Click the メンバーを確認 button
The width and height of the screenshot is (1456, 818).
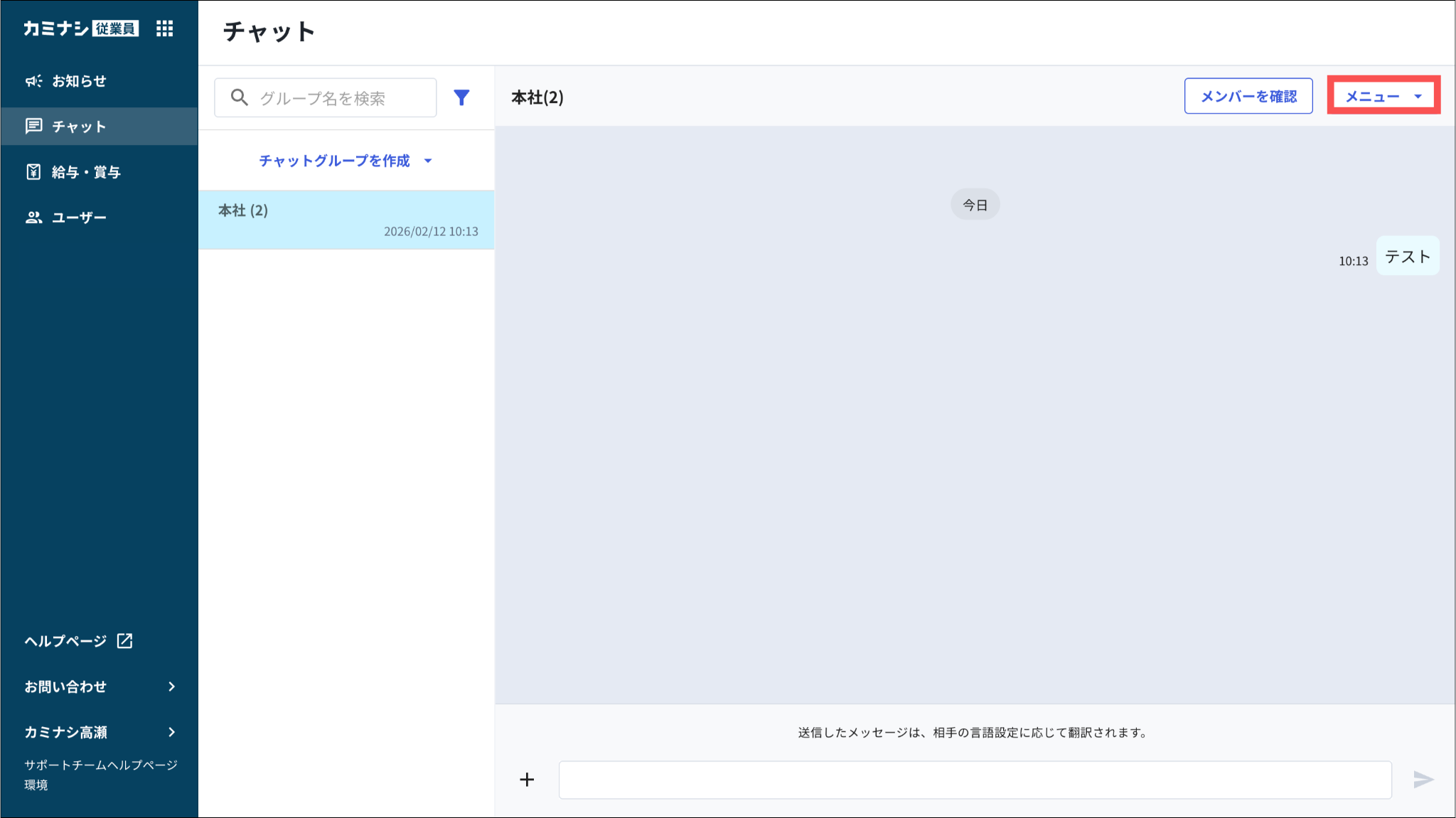click(1248, 96)
